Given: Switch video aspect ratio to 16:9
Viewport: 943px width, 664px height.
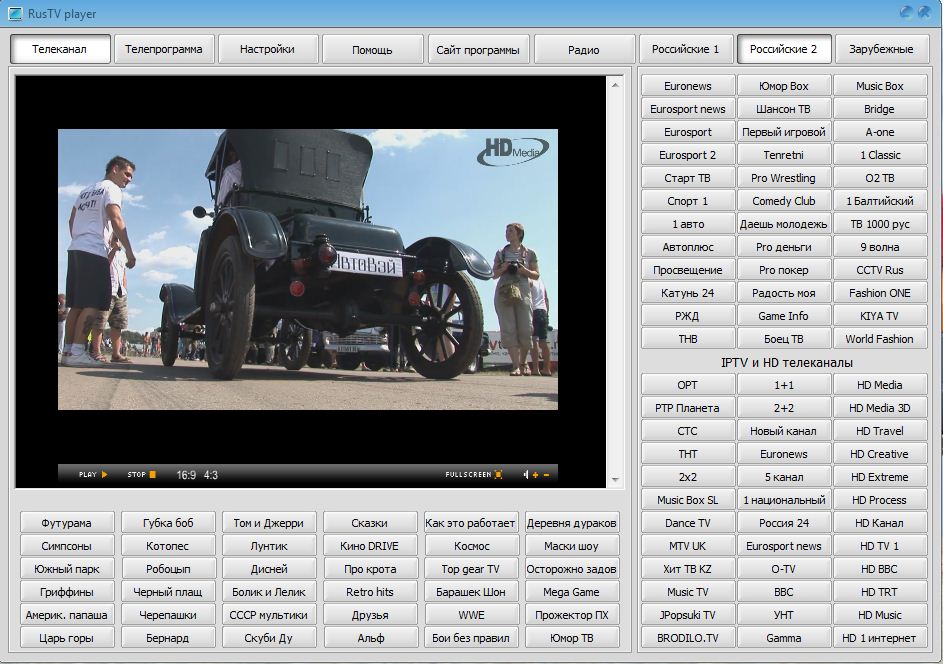Looking at the screenshot, I should (186, 475).
